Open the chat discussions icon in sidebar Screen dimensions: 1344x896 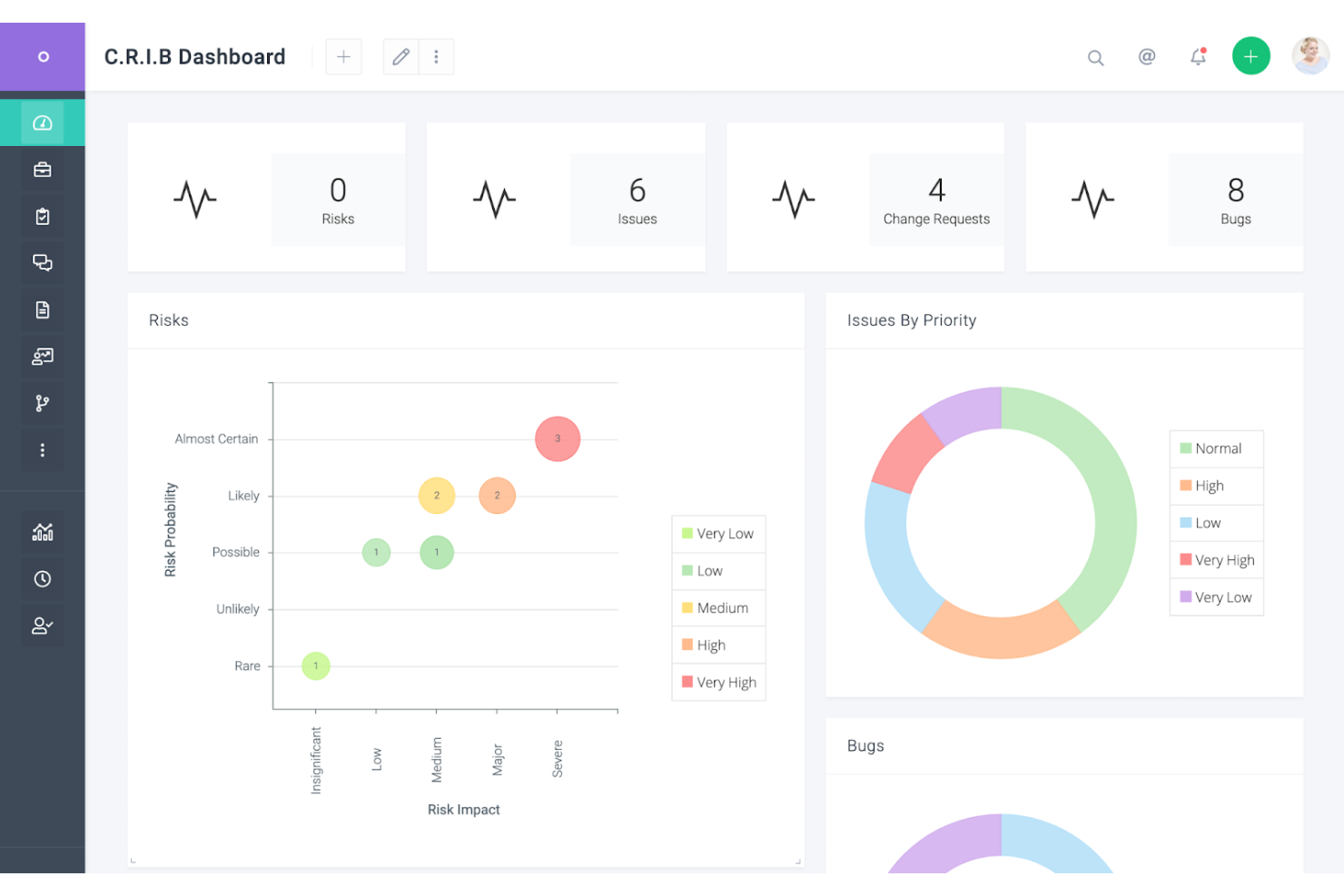(43, 263)
